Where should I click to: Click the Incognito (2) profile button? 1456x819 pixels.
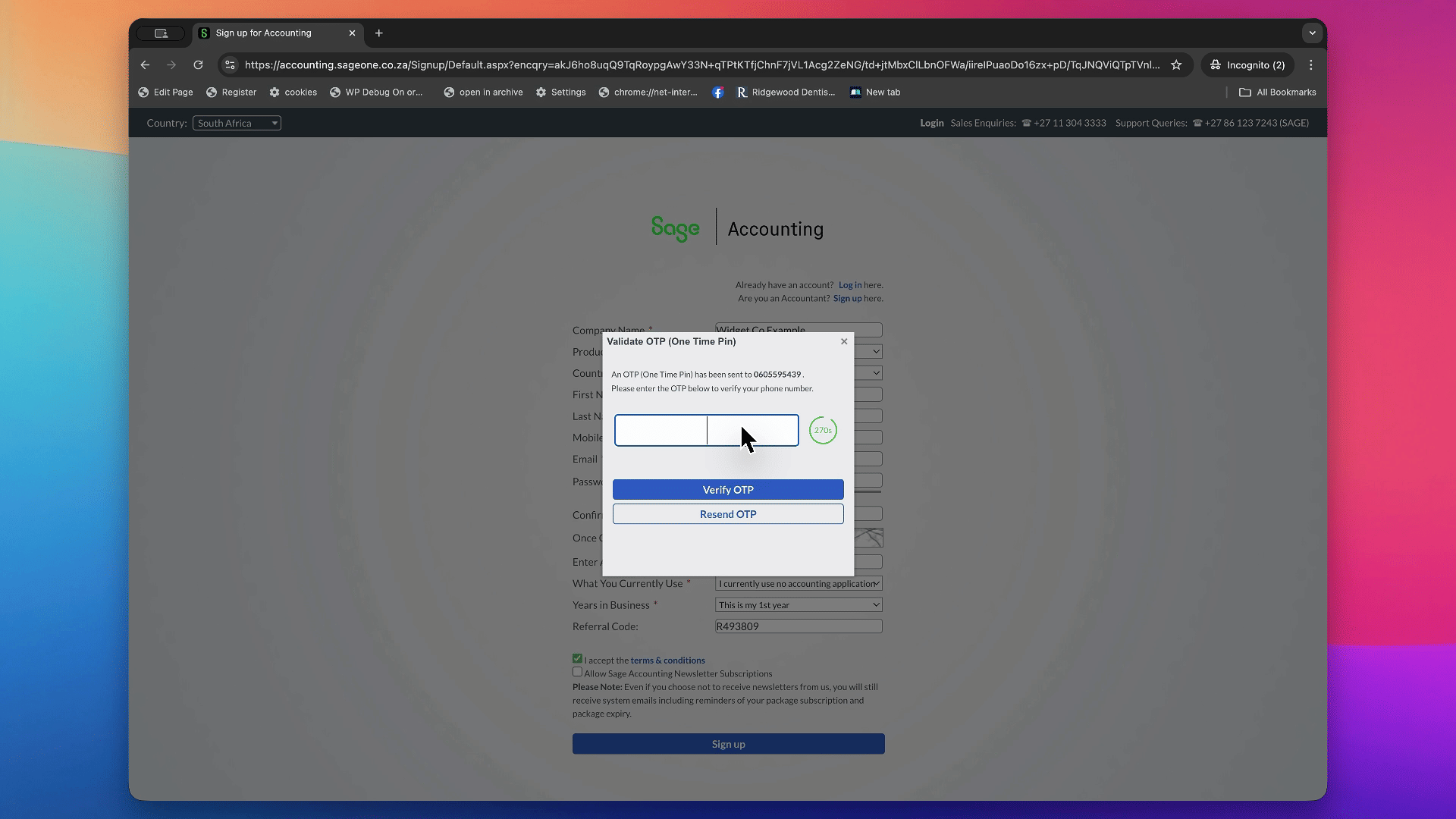pyautogui.click(x=1247, y=65)
